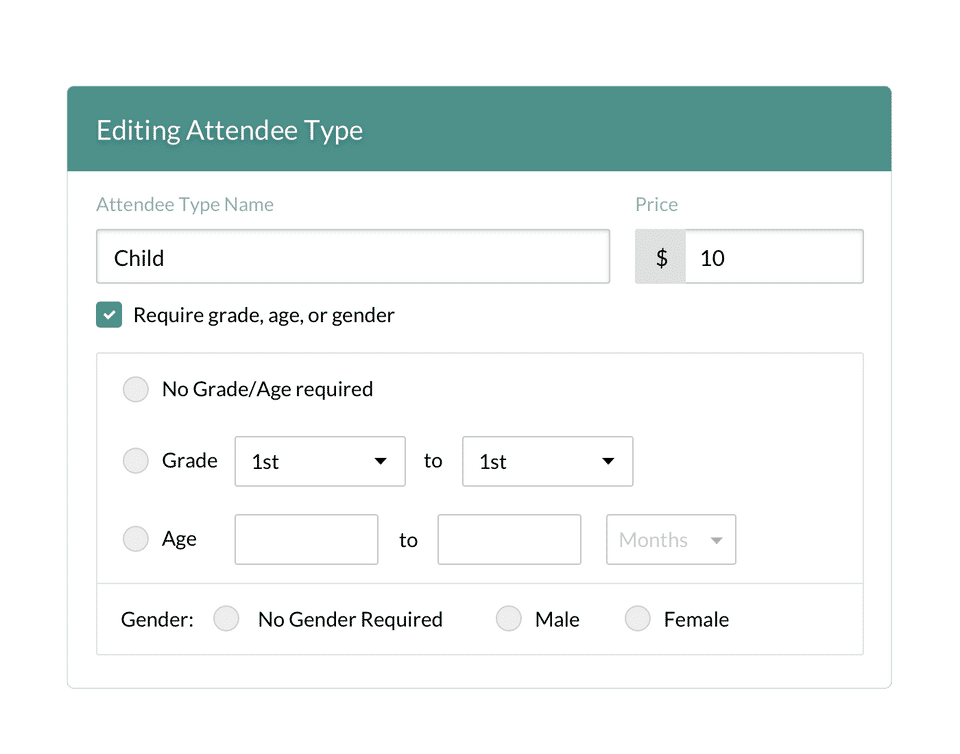Open the ending grade dropdown
The width and height of the screenshot is (960, 754).
(547, 461)
